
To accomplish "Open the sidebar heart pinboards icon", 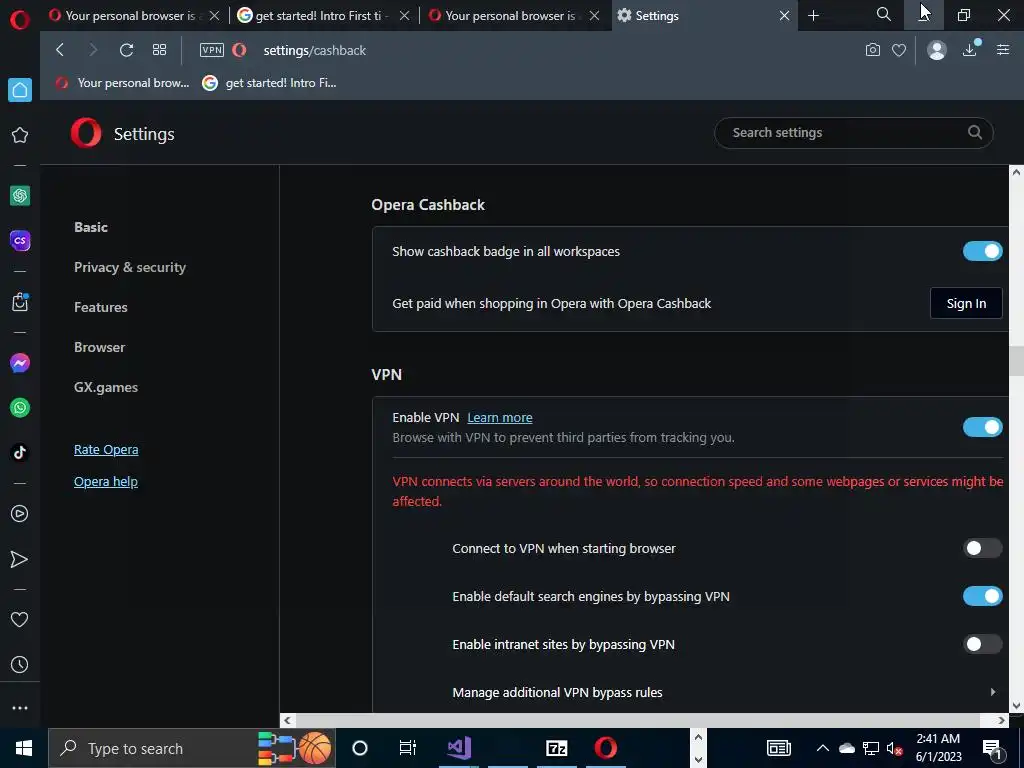I will coord(20,619).
